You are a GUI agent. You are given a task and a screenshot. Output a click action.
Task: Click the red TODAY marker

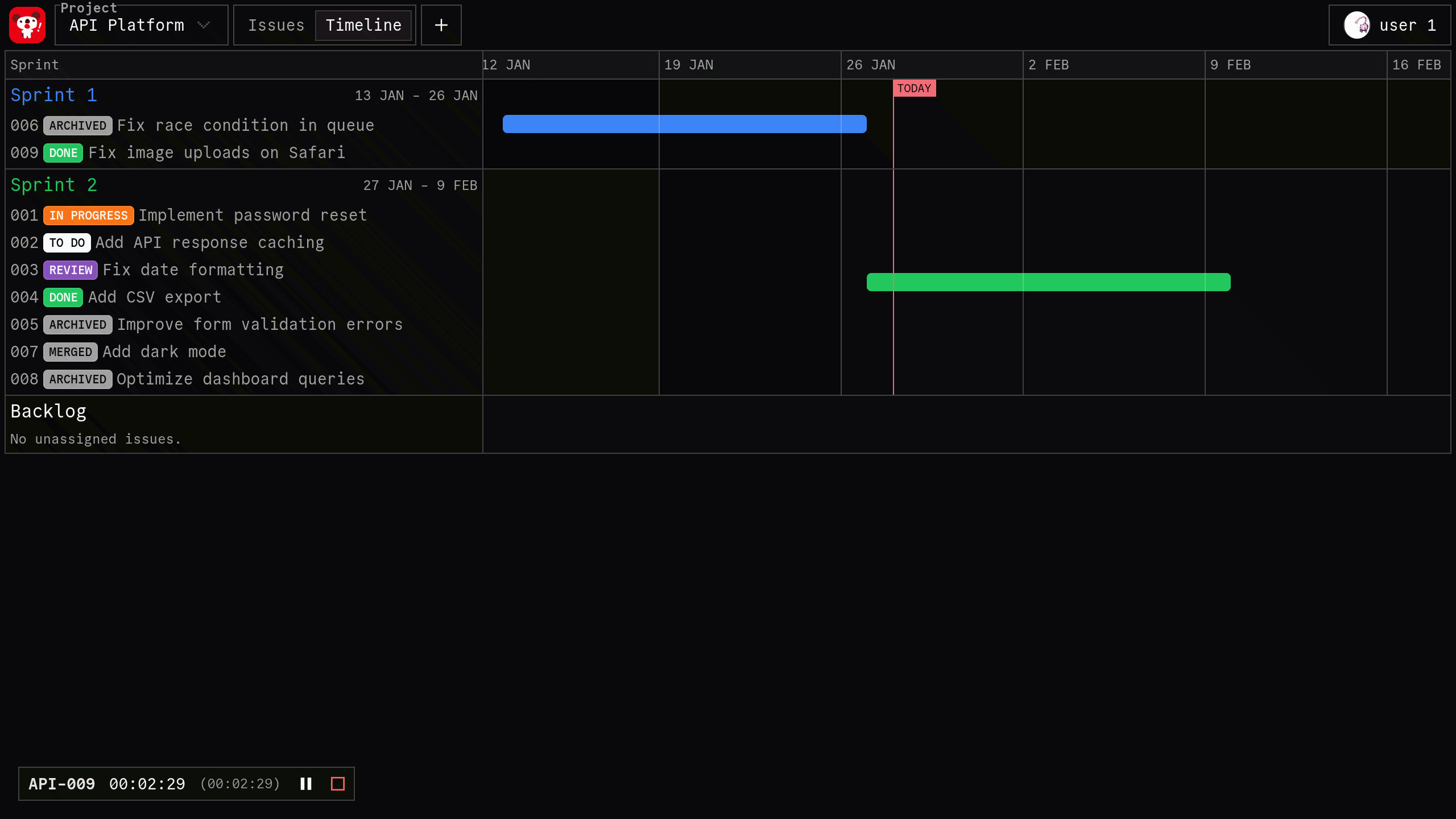click(x=914, y=88)
